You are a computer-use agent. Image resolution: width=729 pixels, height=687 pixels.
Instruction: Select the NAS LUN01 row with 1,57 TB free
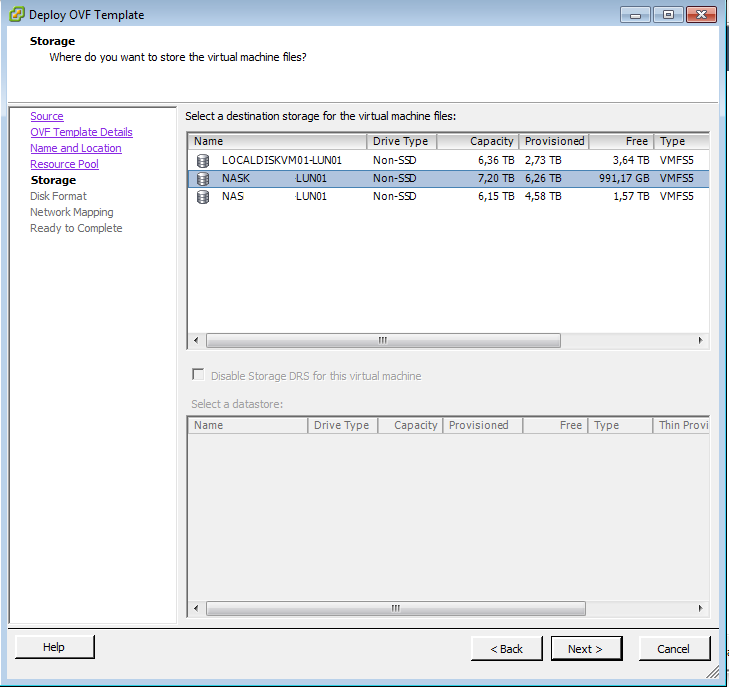(448, 197)
